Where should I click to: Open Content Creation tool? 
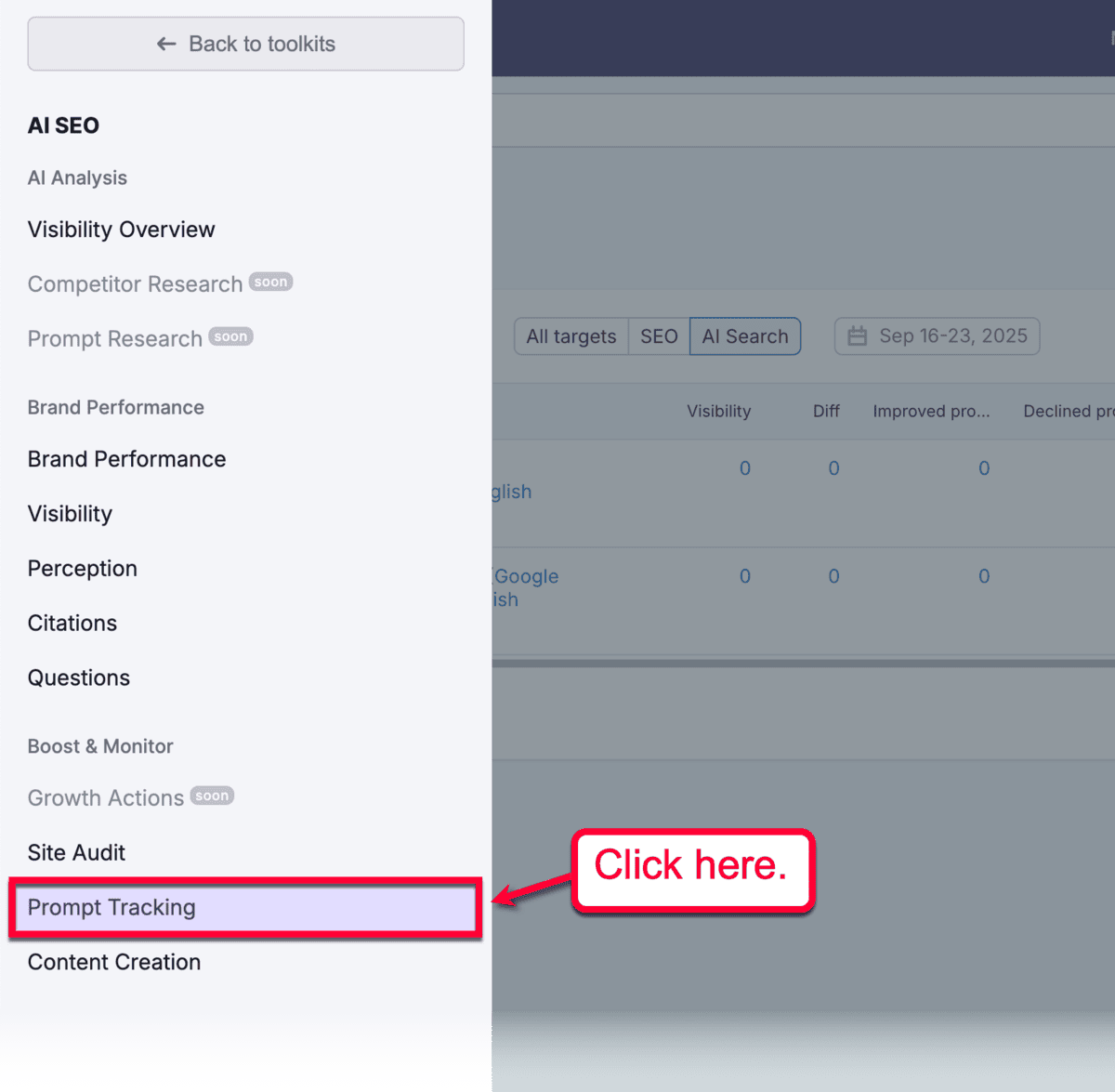[x=113, y=963]
